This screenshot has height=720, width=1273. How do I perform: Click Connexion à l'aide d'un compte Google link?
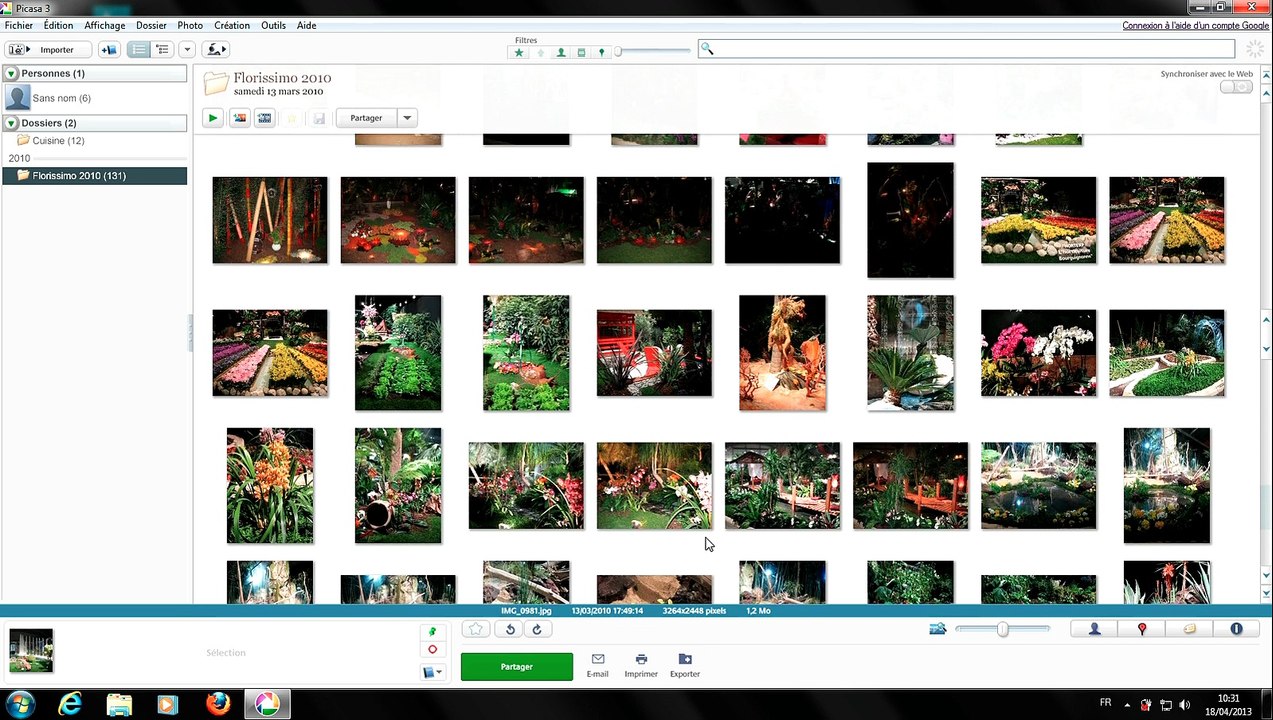tap(1195, 25)
